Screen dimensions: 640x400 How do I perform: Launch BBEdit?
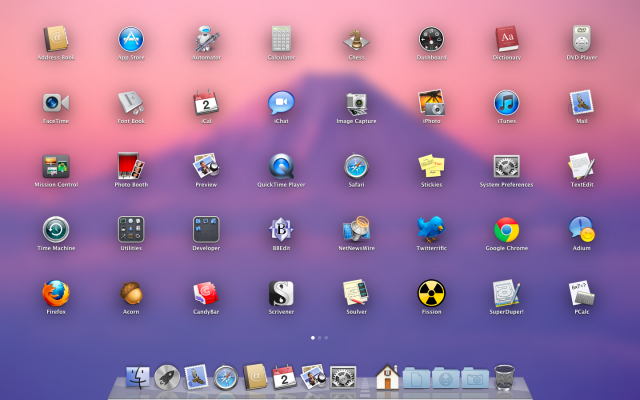coord(281,229)
